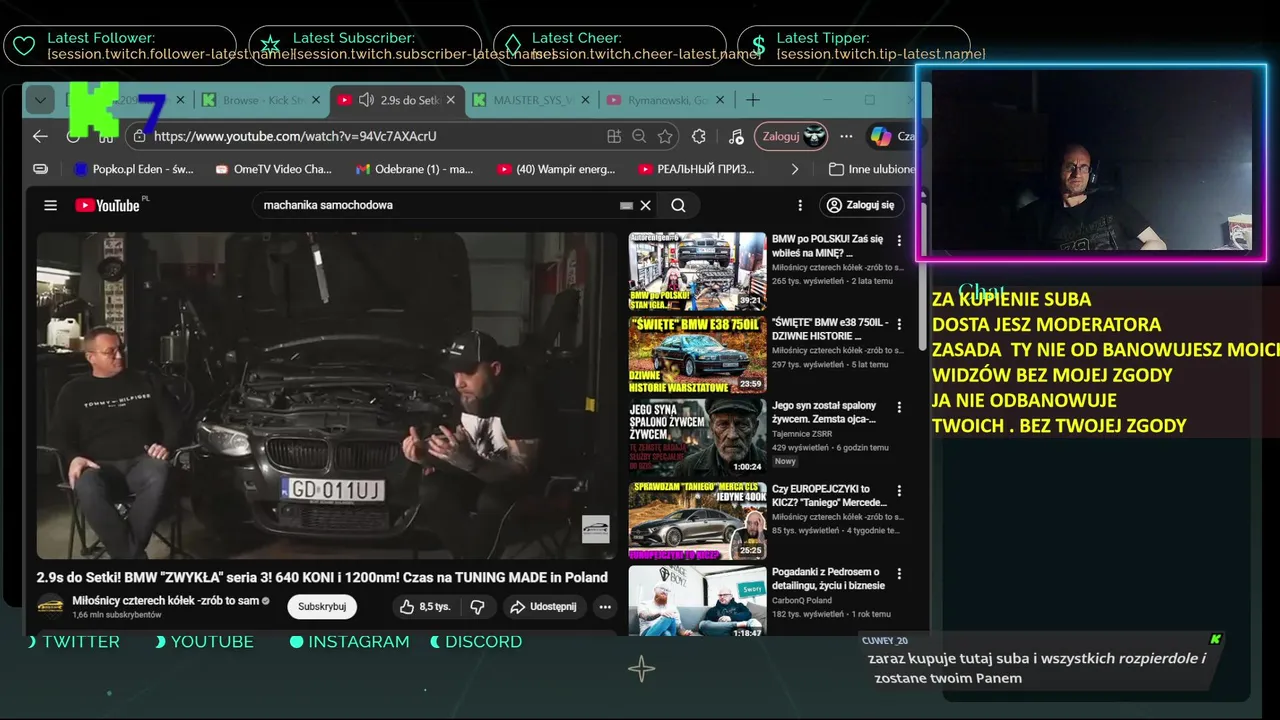Click the 'Subskrybuj' button
The height and width of the screenshot is (720, 1280).
pos(322,606)
